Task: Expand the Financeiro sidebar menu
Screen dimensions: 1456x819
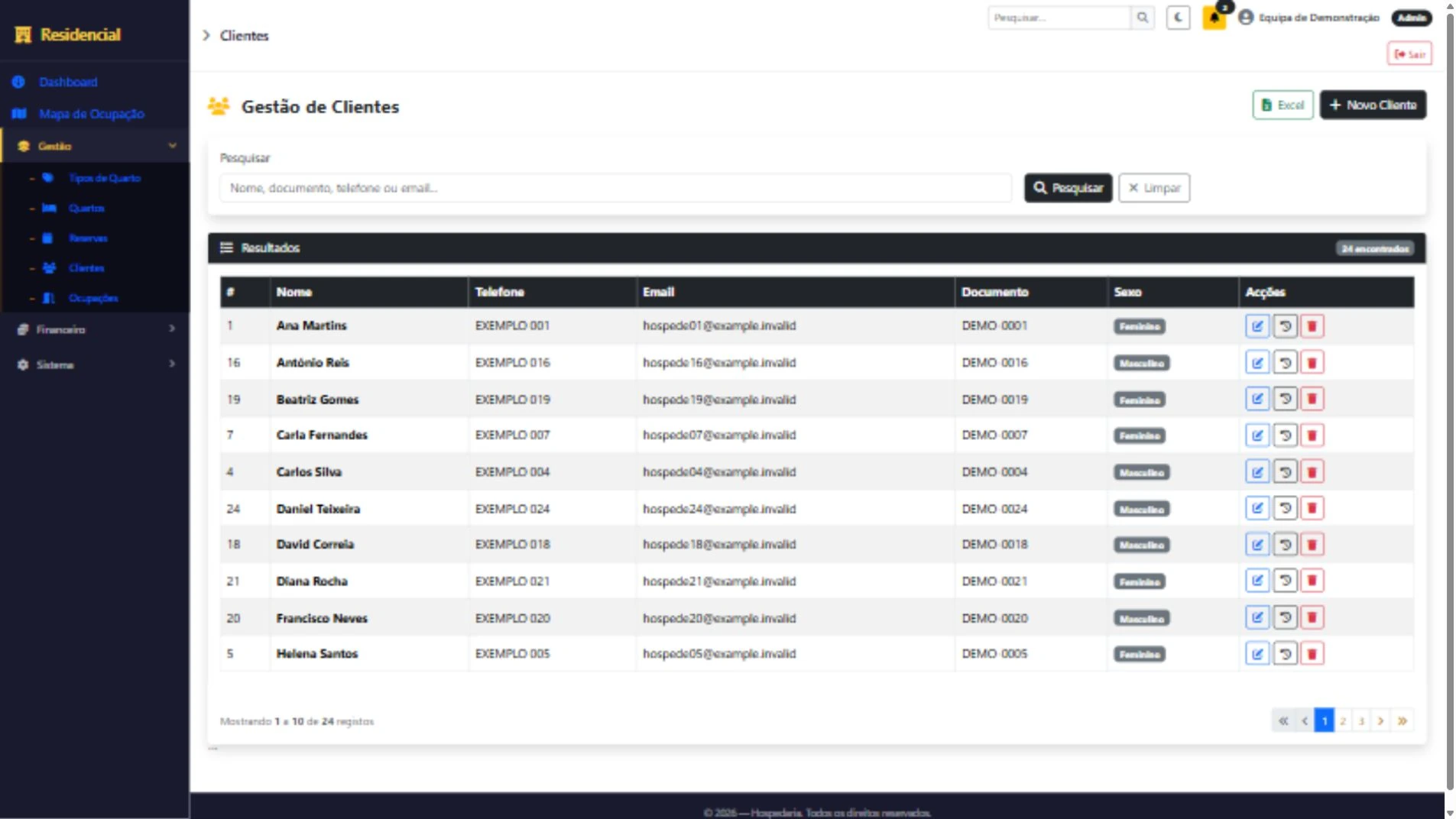Action: click(x=95, y=329)
